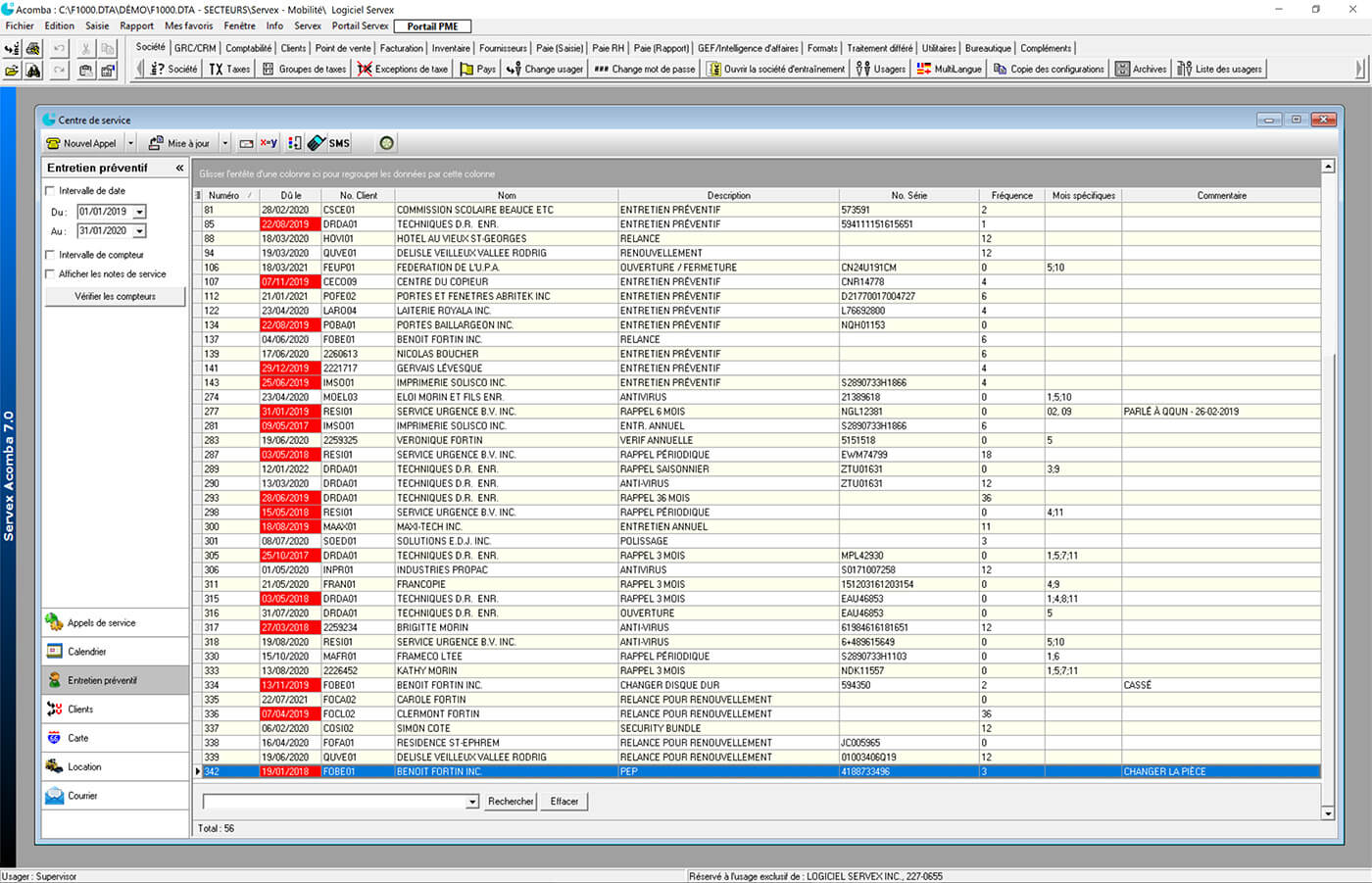The width and height of the screenshot is (1372, 883).
Task: Click the x=y toolbar icon
Action: [269, 143]
